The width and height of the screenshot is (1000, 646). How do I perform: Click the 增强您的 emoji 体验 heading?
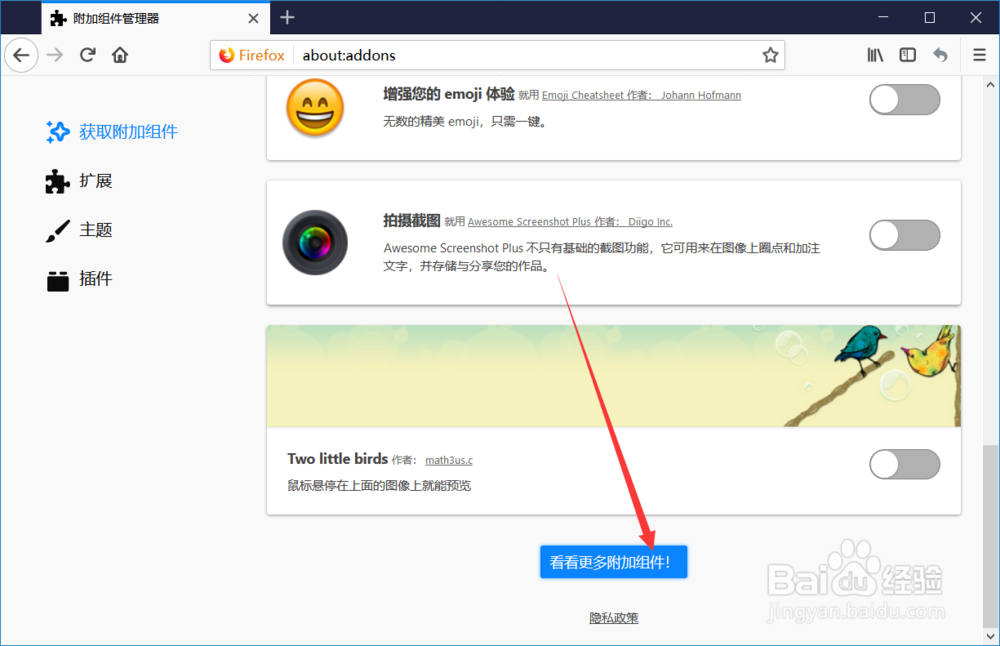[448, 94]
